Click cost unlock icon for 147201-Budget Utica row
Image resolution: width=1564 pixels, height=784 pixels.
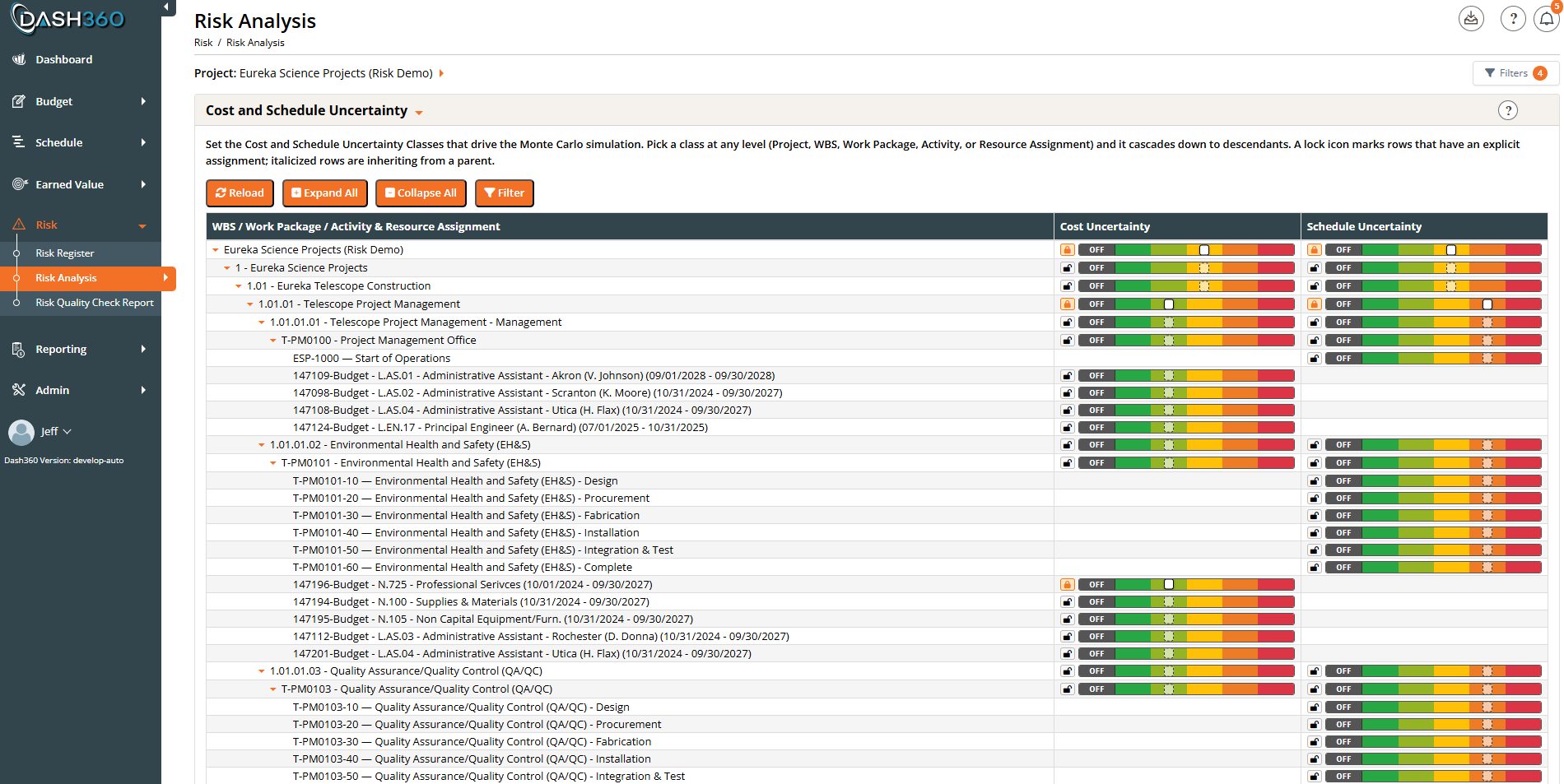click(1068, 653)
